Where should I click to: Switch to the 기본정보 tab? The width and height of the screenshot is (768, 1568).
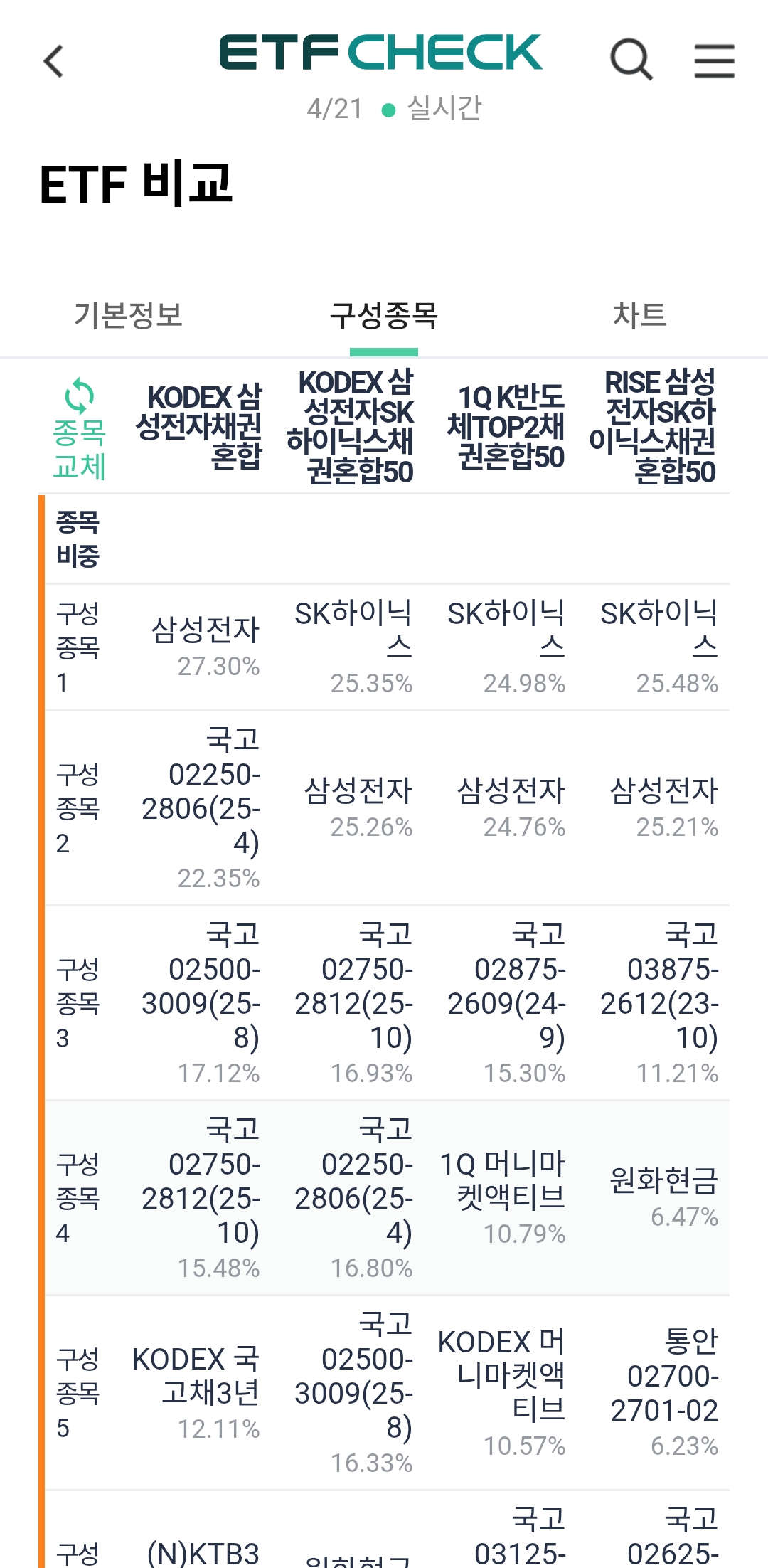(x=128, y=315)
